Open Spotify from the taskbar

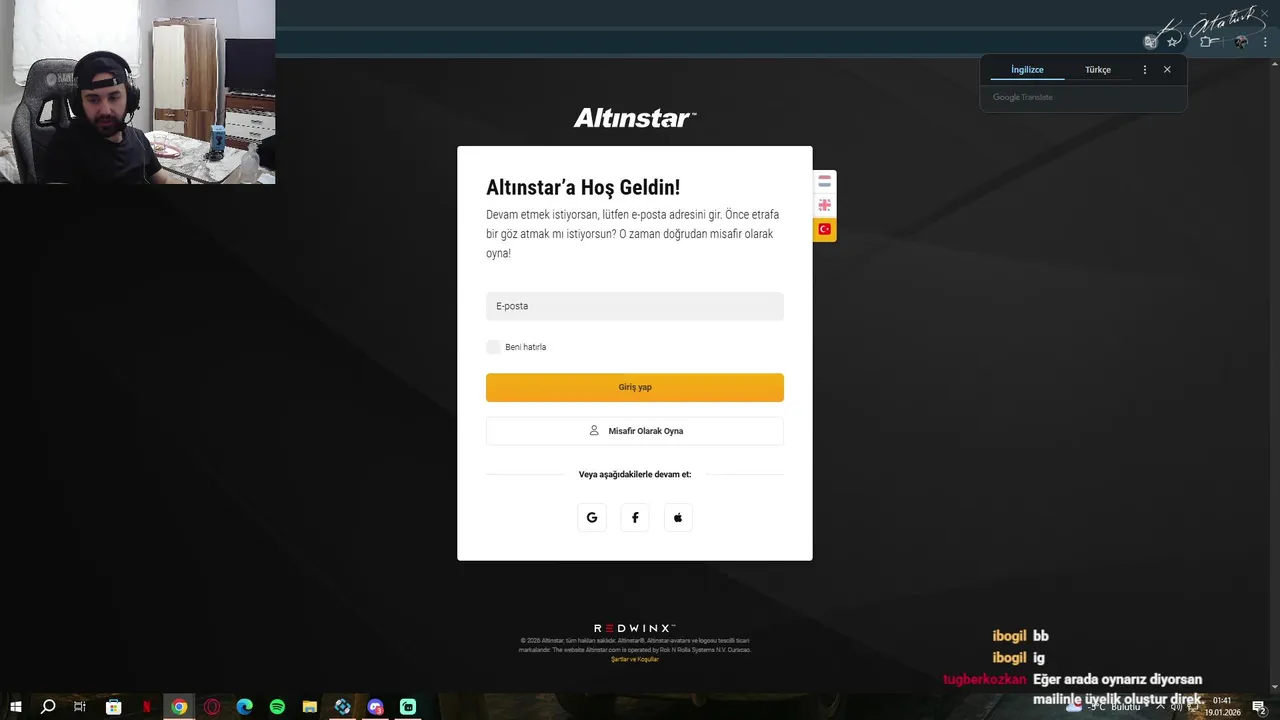tap(277, 707)
